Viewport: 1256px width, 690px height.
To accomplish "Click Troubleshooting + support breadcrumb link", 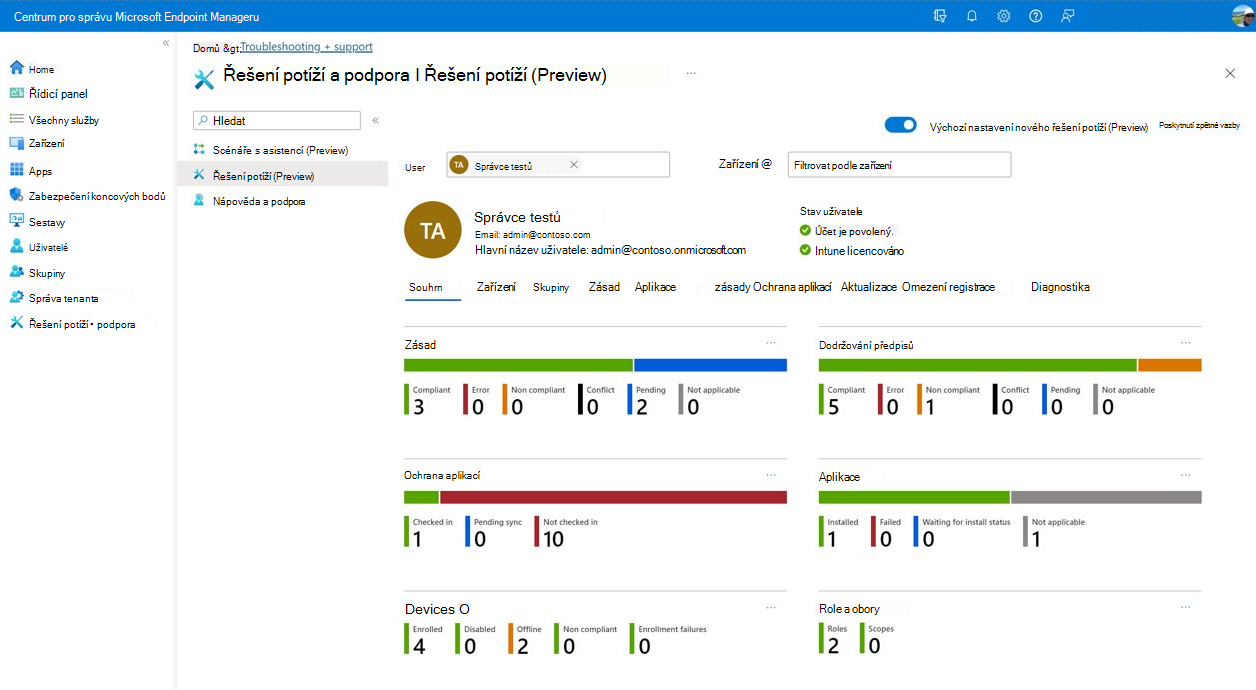I will click(x=307, y=47).
